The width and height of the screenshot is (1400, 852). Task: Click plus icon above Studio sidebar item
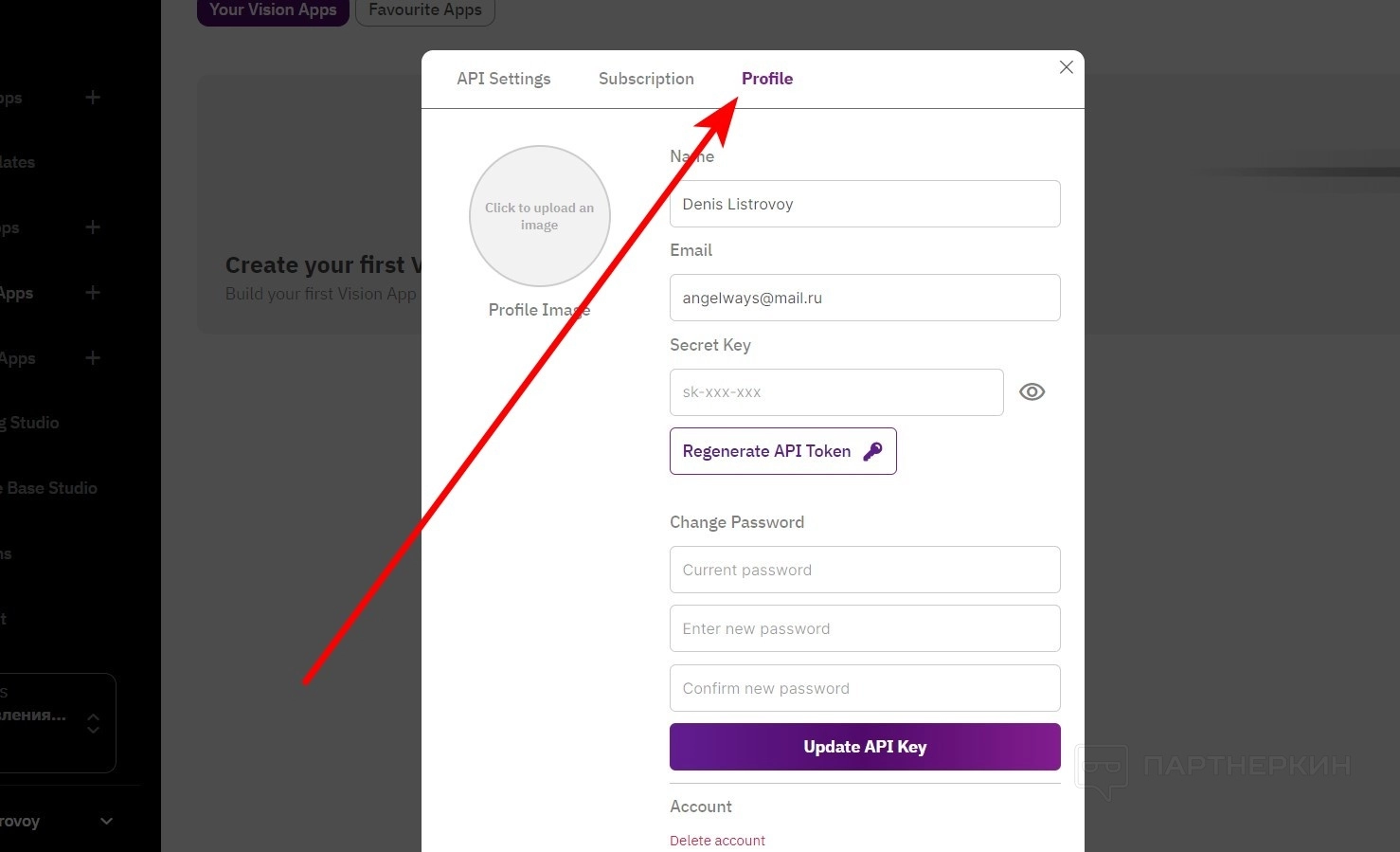(93, 358)
